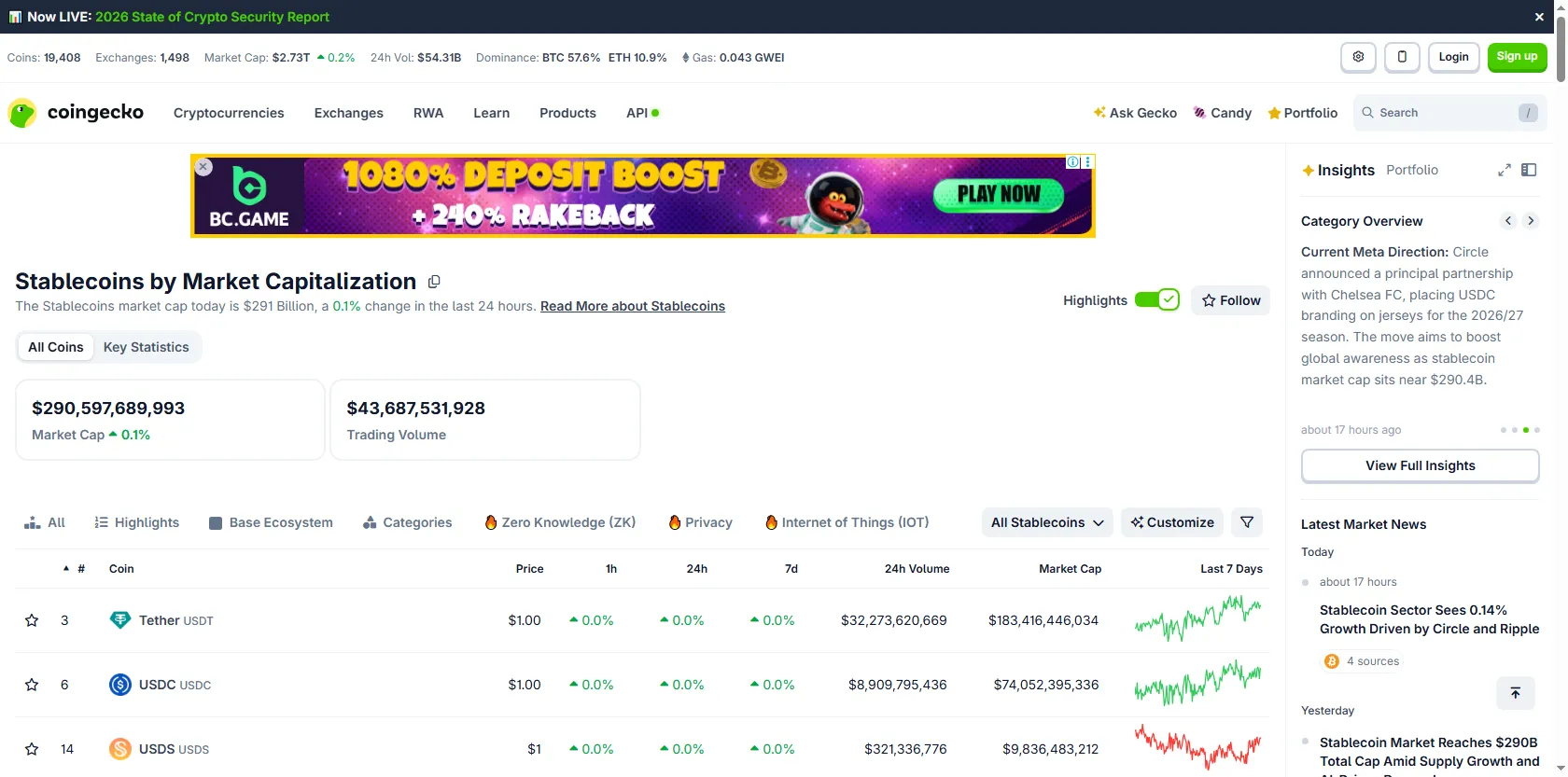Open the Tether 7-day sparkline chart
Screen dimensions: 1568x777
[1198, 619]
